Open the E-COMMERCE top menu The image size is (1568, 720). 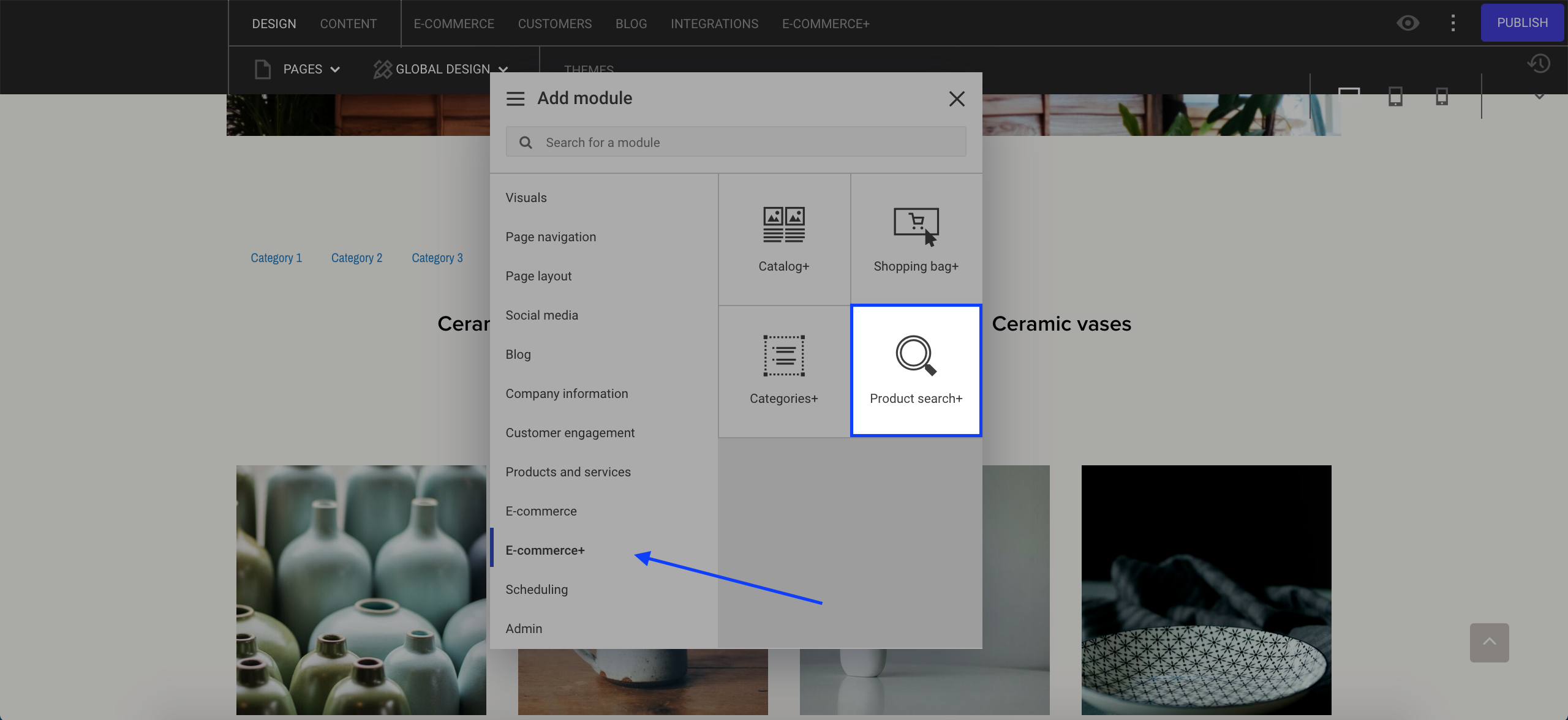[454, 24]
